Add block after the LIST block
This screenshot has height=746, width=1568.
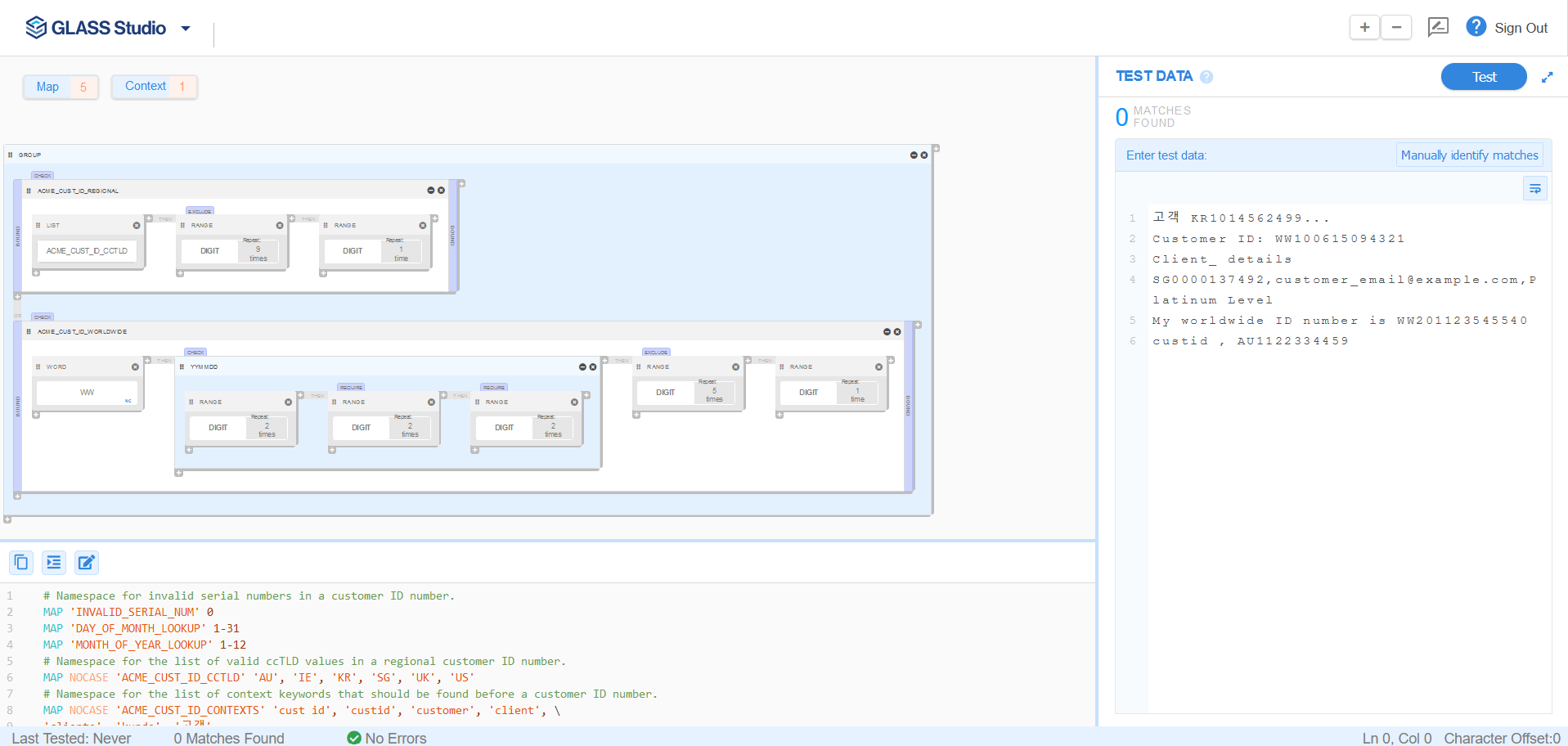(149, 218)
